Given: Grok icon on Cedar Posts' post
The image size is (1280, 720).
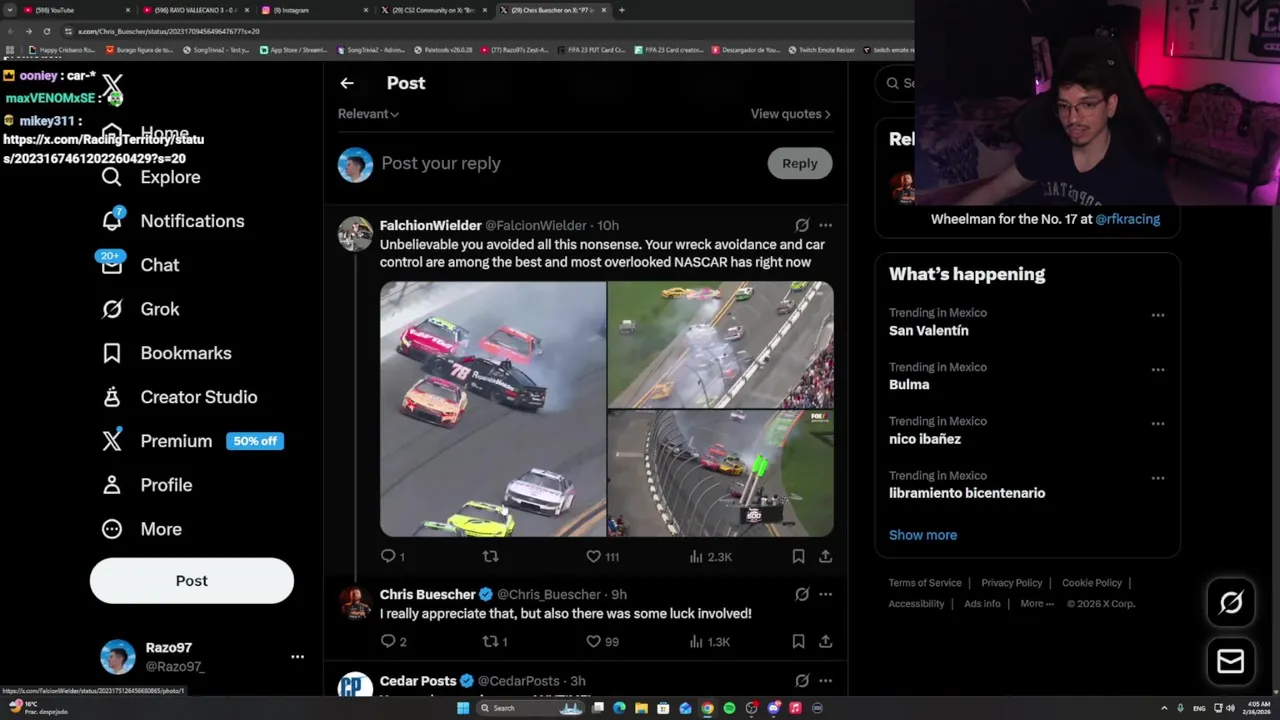Looking at the screenshot, I should [x=802, y=681].
